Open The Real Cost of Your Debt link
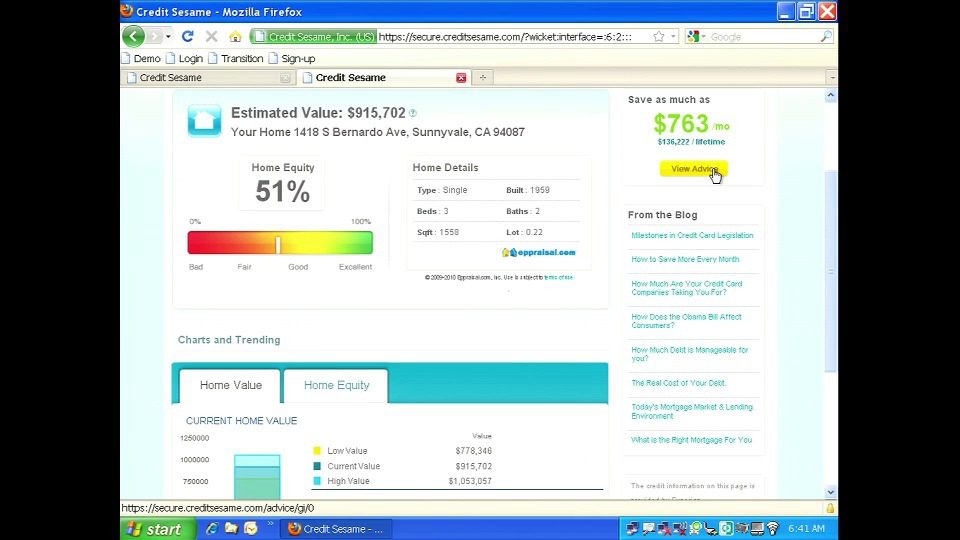 click(678, 383)
